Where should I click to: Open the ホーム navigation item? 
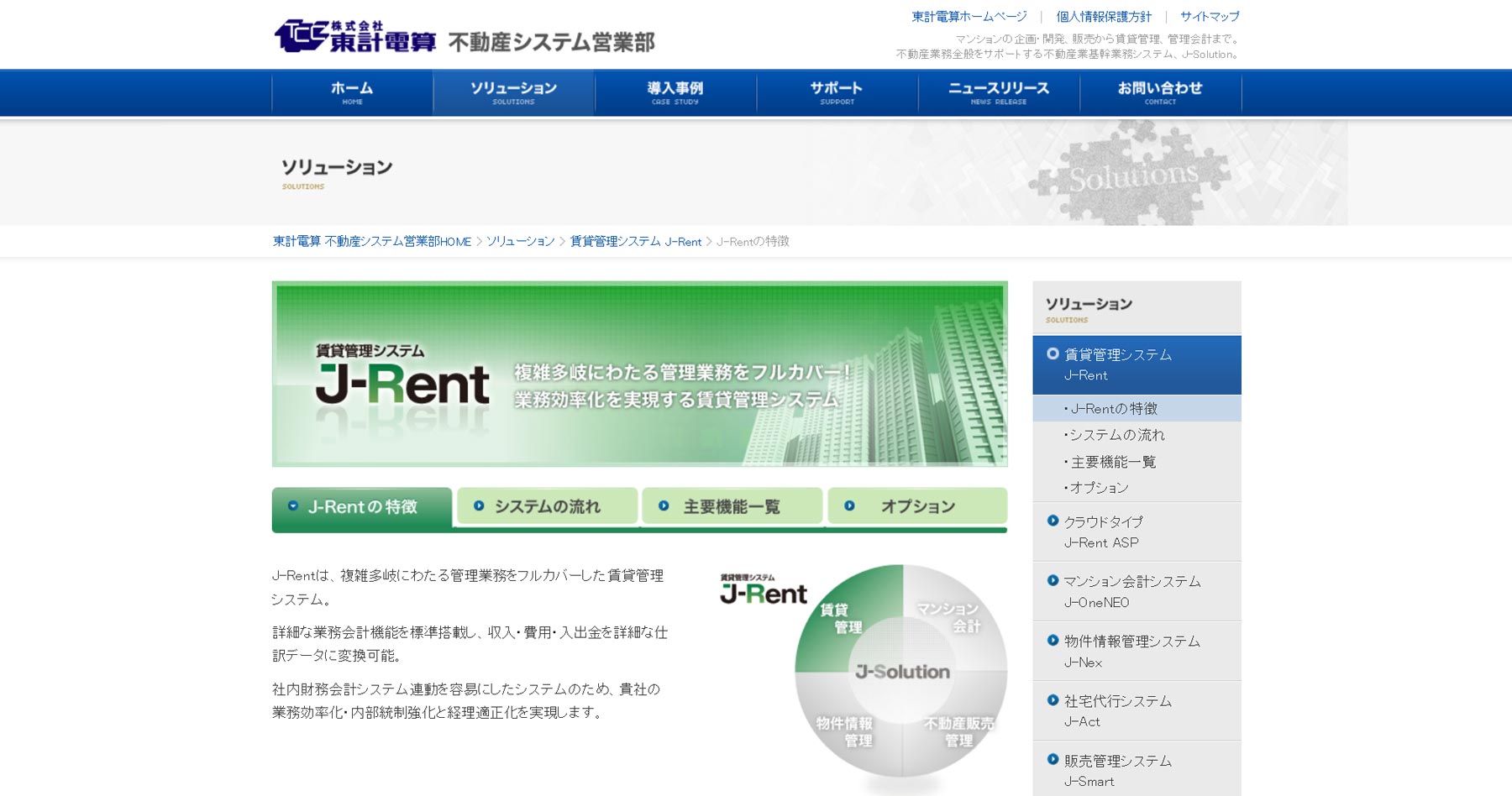[353, 92]
